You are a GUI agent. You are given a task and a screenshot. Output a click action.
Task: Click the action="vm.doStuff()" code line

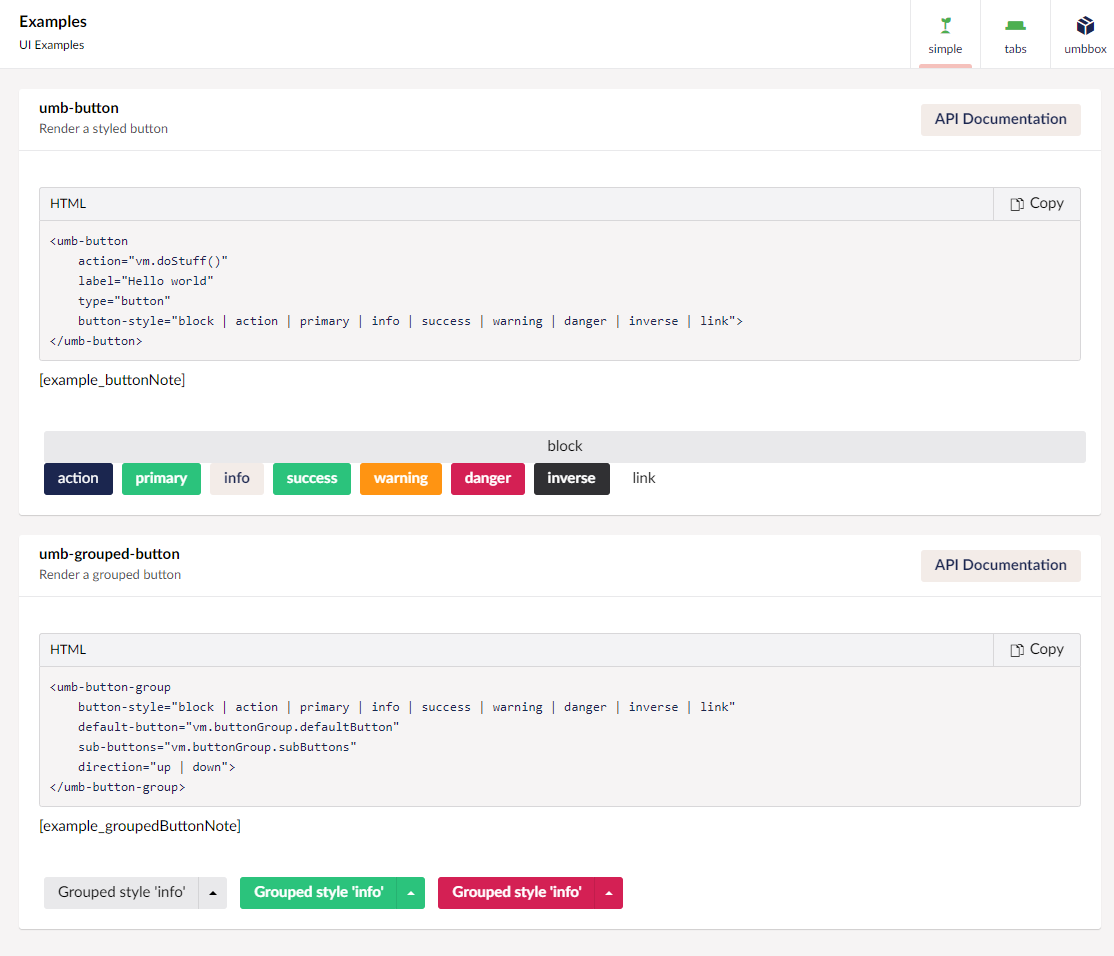coord(153,261)
